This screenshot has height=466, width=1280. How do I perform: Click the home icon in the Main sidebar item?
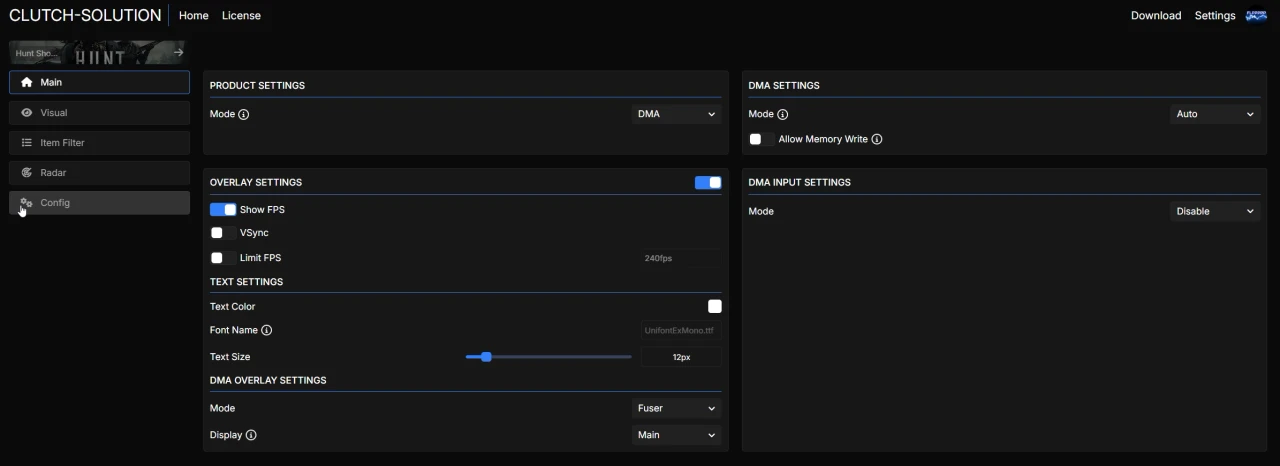tap(27, 82)
